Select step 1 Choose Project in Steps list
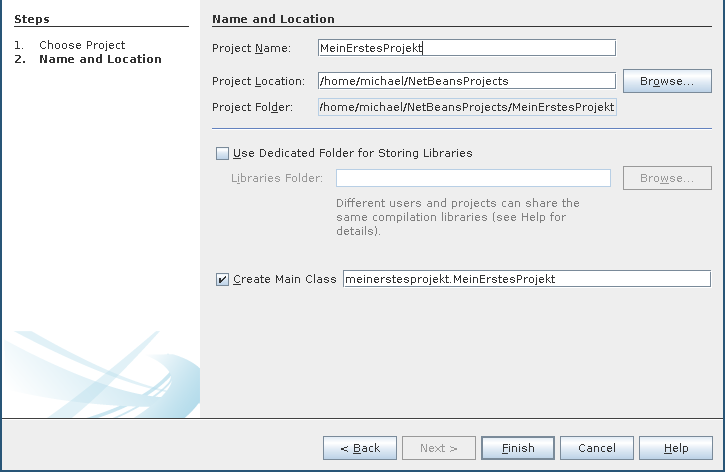The height and width of the screenshot is (472, 725). tap(82, 45)
